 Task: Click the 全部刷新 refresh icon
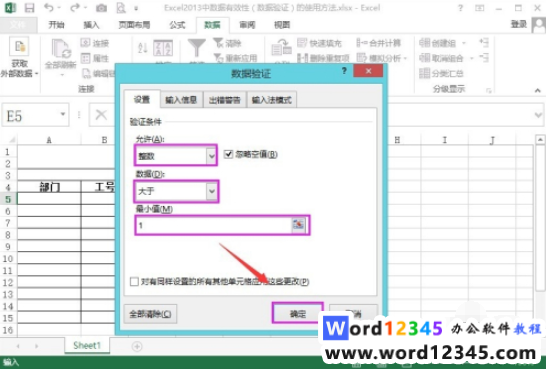tap(61, 48)
